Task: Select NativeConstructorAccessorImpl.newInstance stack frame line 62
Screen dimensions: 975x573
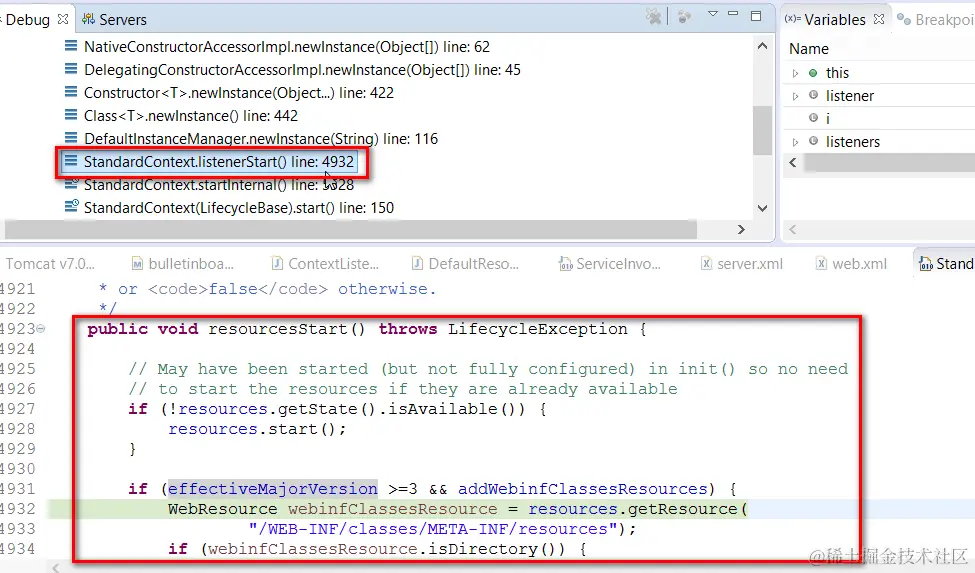Action: pyautogui.click(x=287, y=47)
